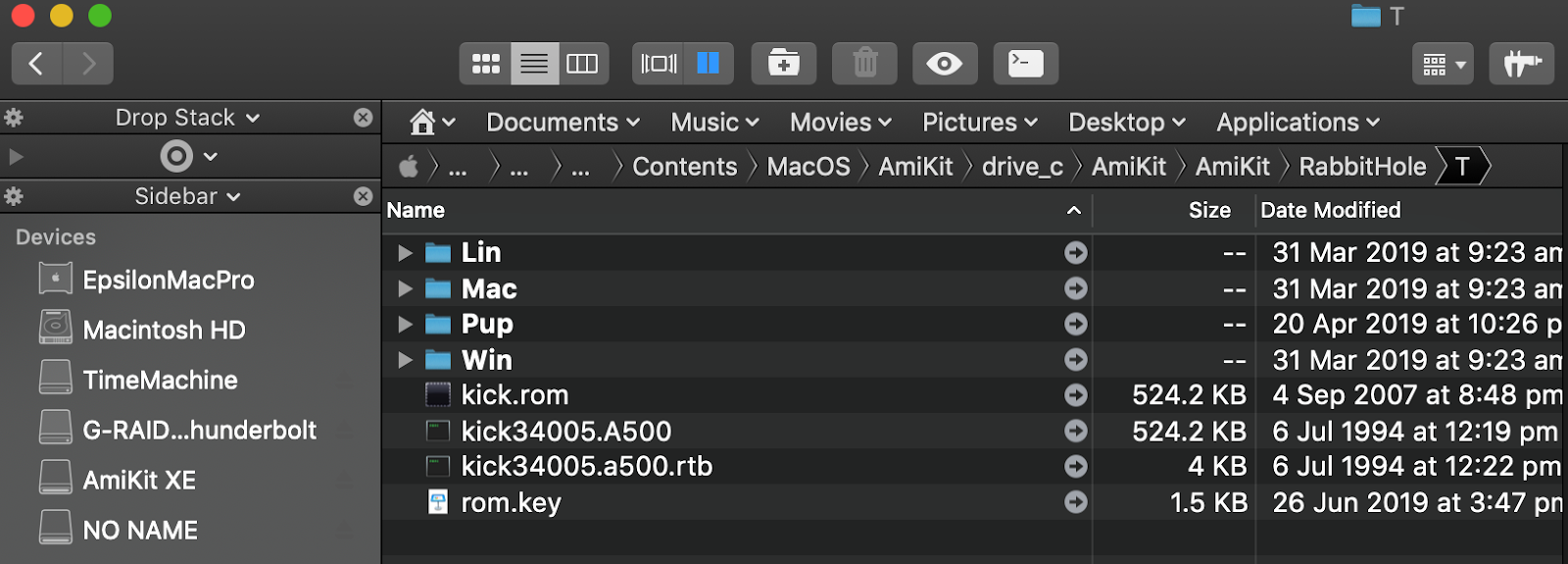Create a new folder from the toolbar
Screen dimensions: 1568x564
[783, 64]
